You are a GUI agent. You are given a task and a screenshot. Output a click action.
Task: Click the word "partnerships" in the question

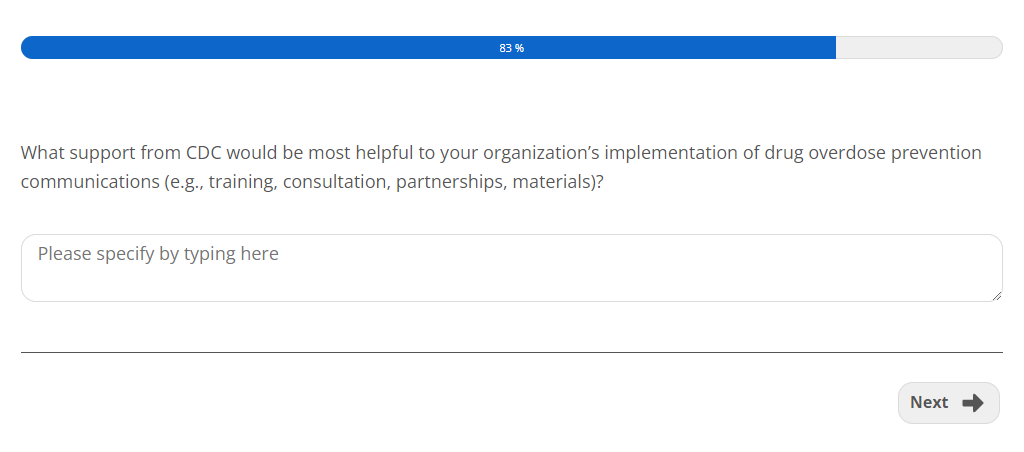(449, 184)
